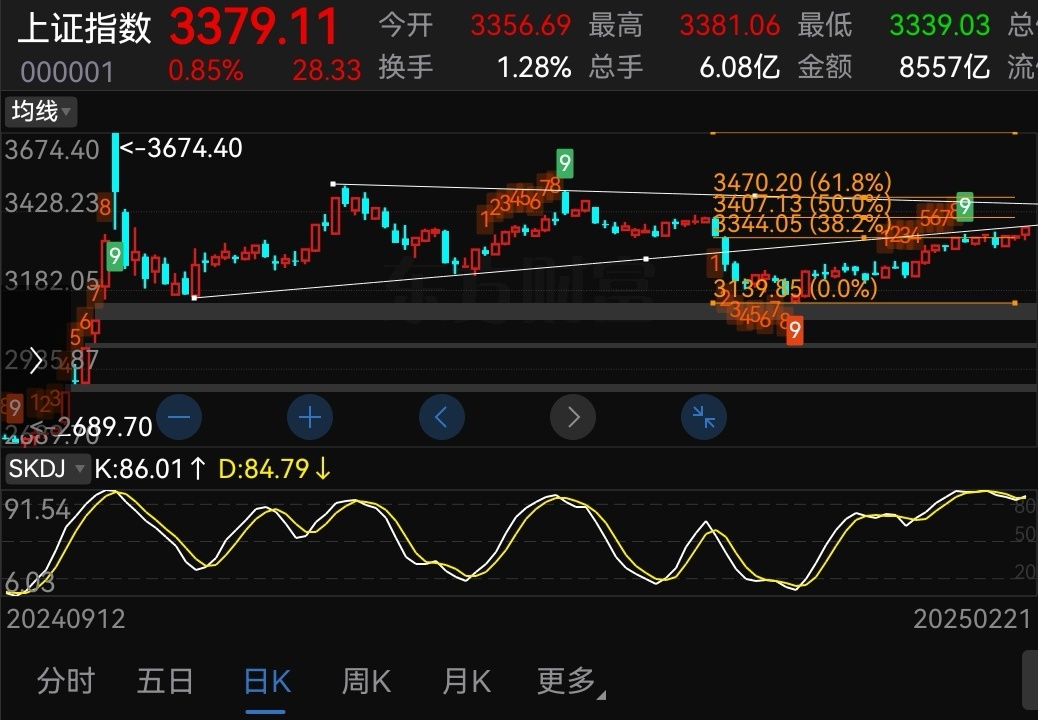1038x720 pixels.
Task: Switch to the 分时 tab
Action: 65,682
